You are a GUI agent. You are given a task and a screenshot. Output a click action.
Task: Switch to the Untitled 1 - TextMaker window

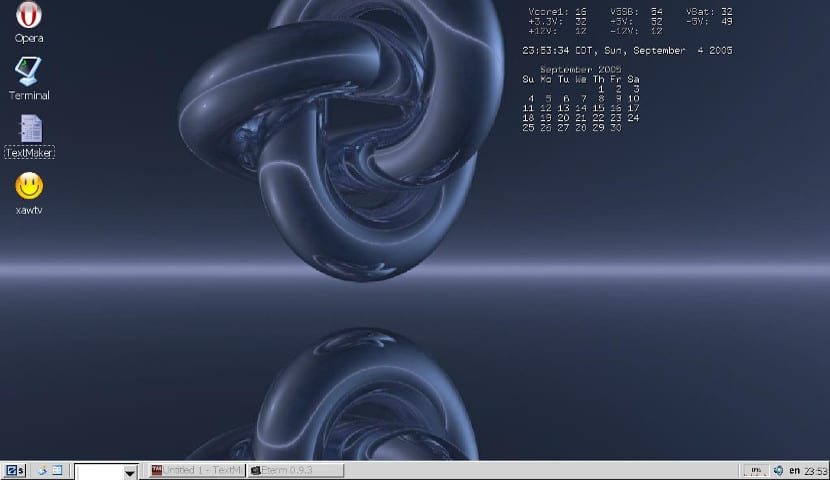tap(196, 470)
